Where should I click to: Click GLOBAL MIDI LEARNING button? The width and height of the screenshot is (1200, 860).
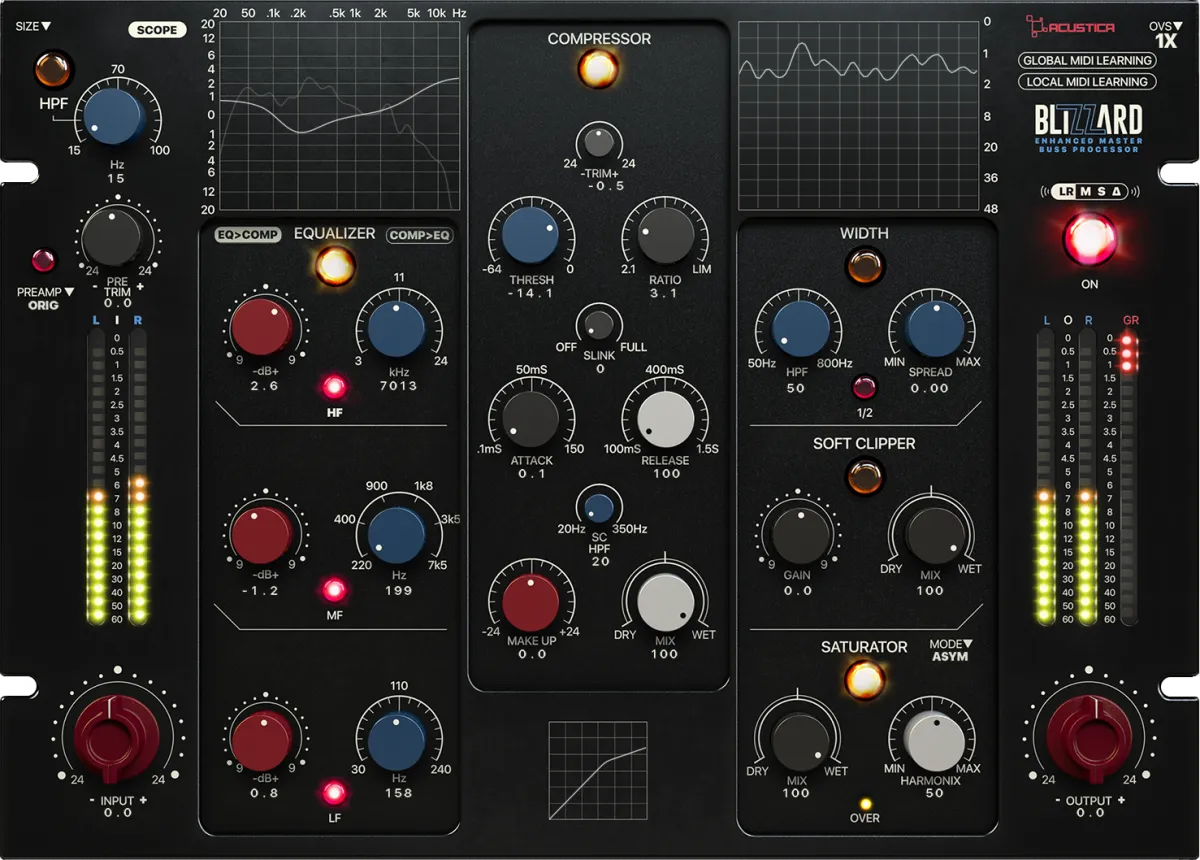[1087, 60]
